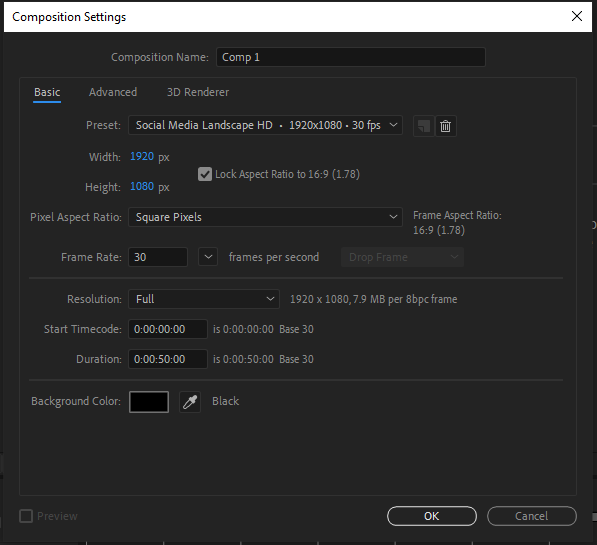
Task: Close the Composition Settings dialog
Action: (577, 16)
